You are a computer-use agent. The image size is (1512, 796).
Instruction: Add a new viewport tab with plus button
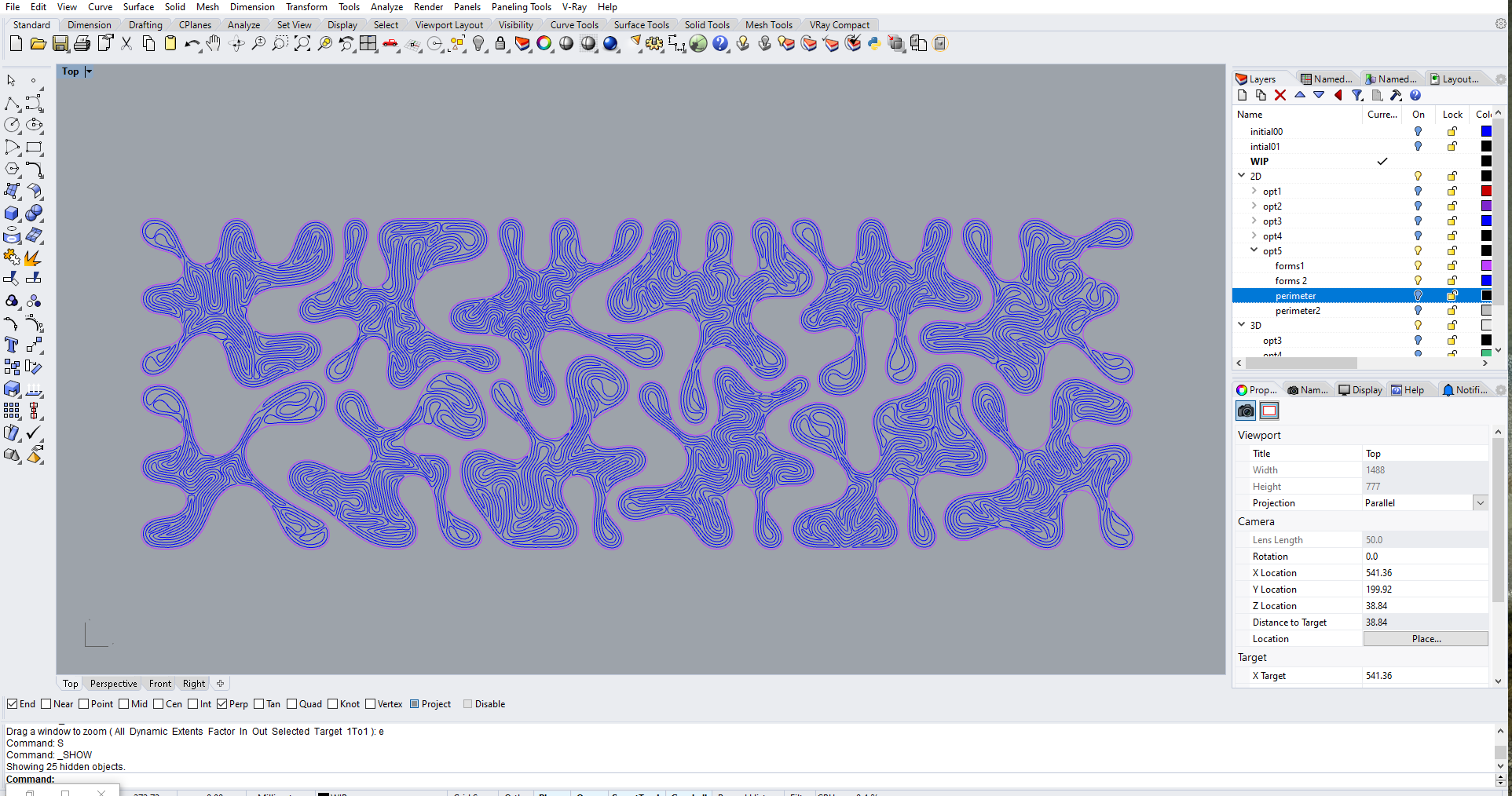(x=221, y=684)
